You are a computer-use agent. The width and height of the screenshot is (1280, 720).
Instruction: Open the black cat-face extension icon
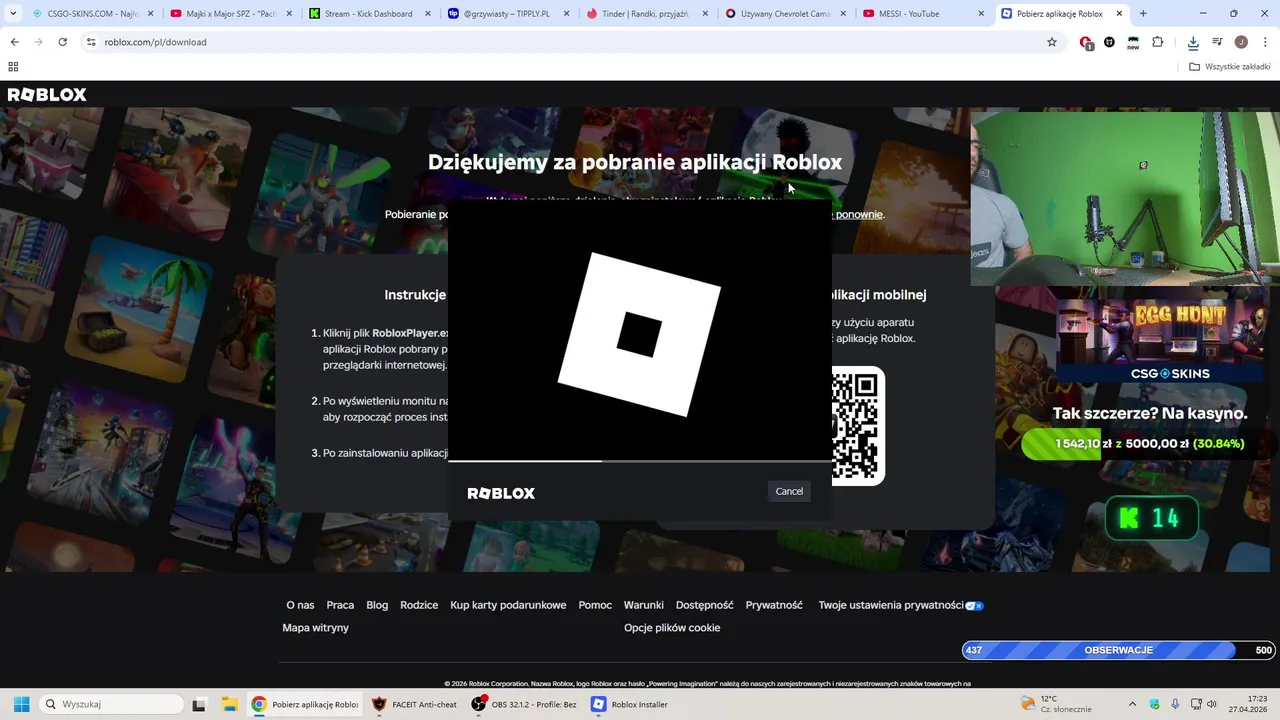[x=1109, y=42]
